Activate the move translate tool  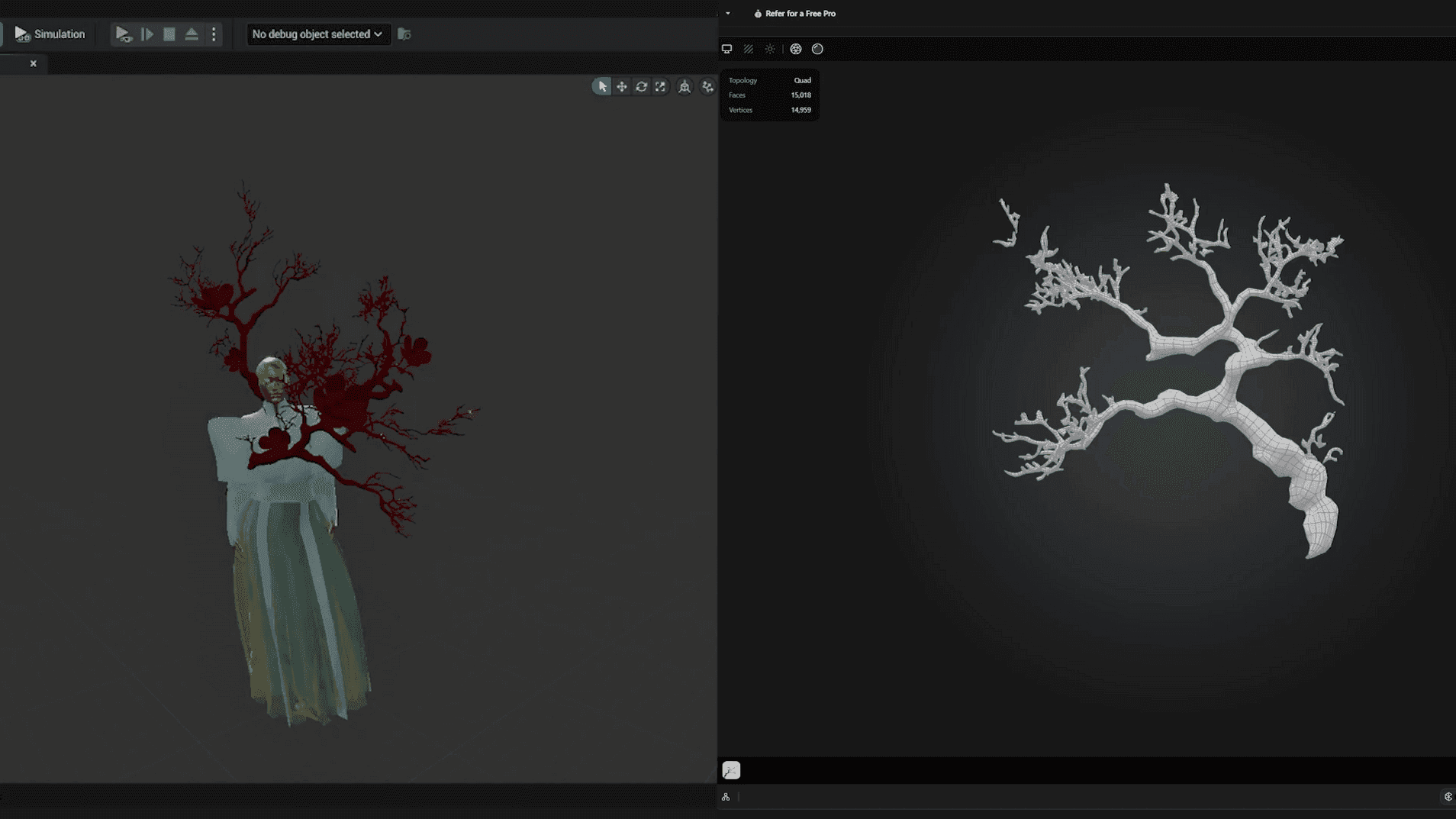[x=622, y=87]
